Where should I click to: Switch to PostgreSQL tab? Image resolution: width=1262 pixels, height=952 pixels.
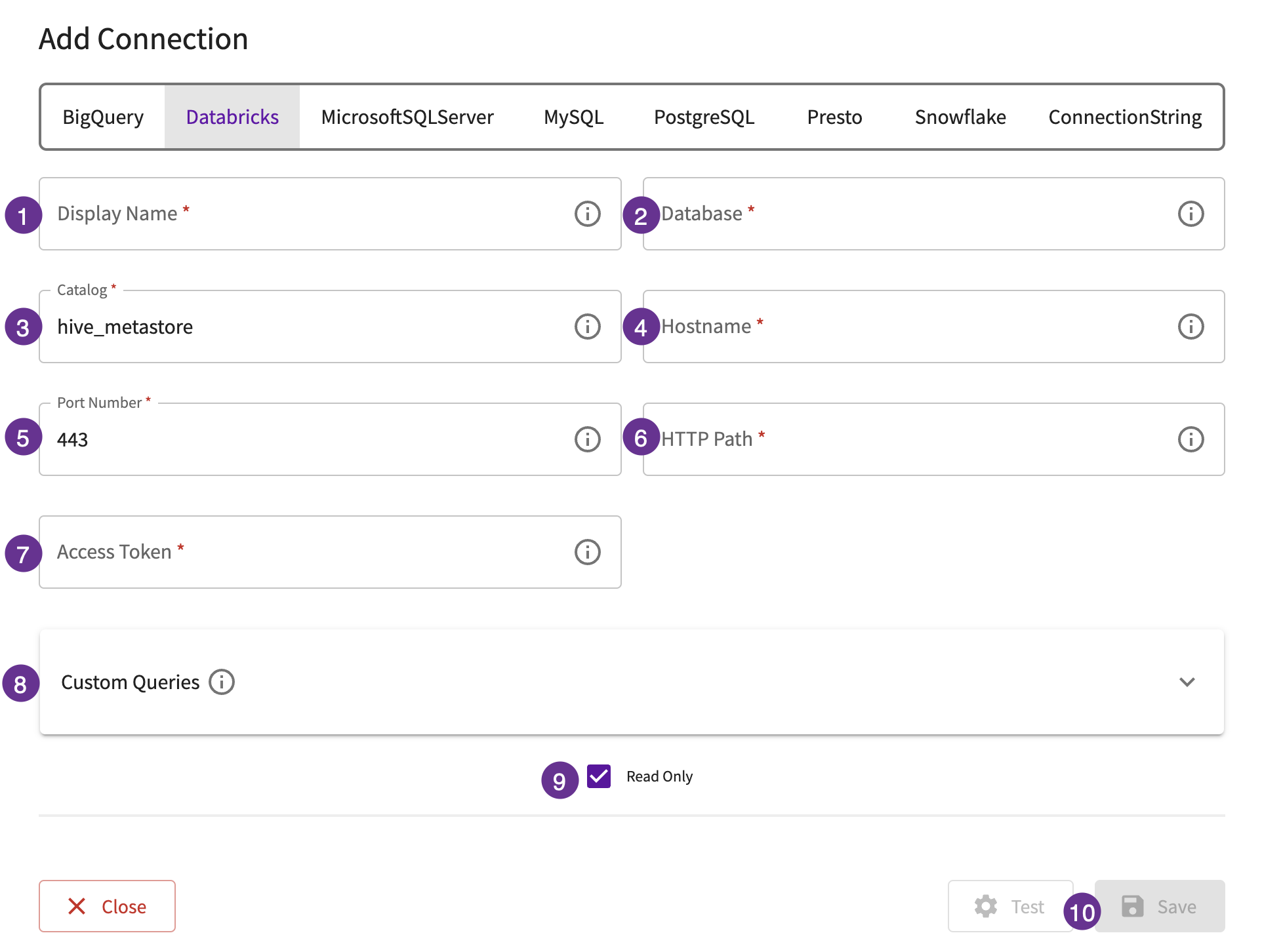(704, 117)
